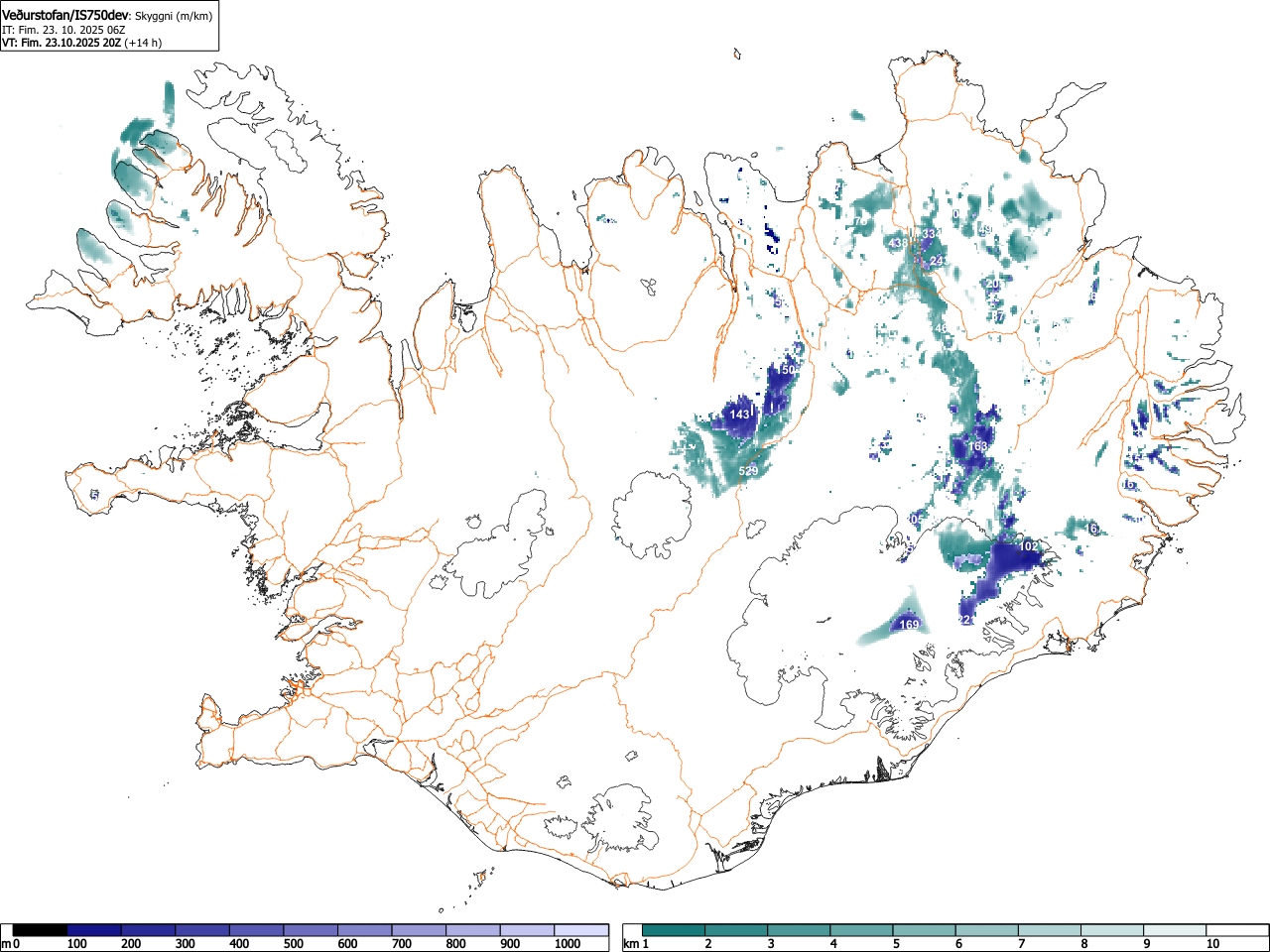This screenshot has height=952, width=1270.
Task: Choose the palest swatch after 1000 m
Action: coord(581,930)
